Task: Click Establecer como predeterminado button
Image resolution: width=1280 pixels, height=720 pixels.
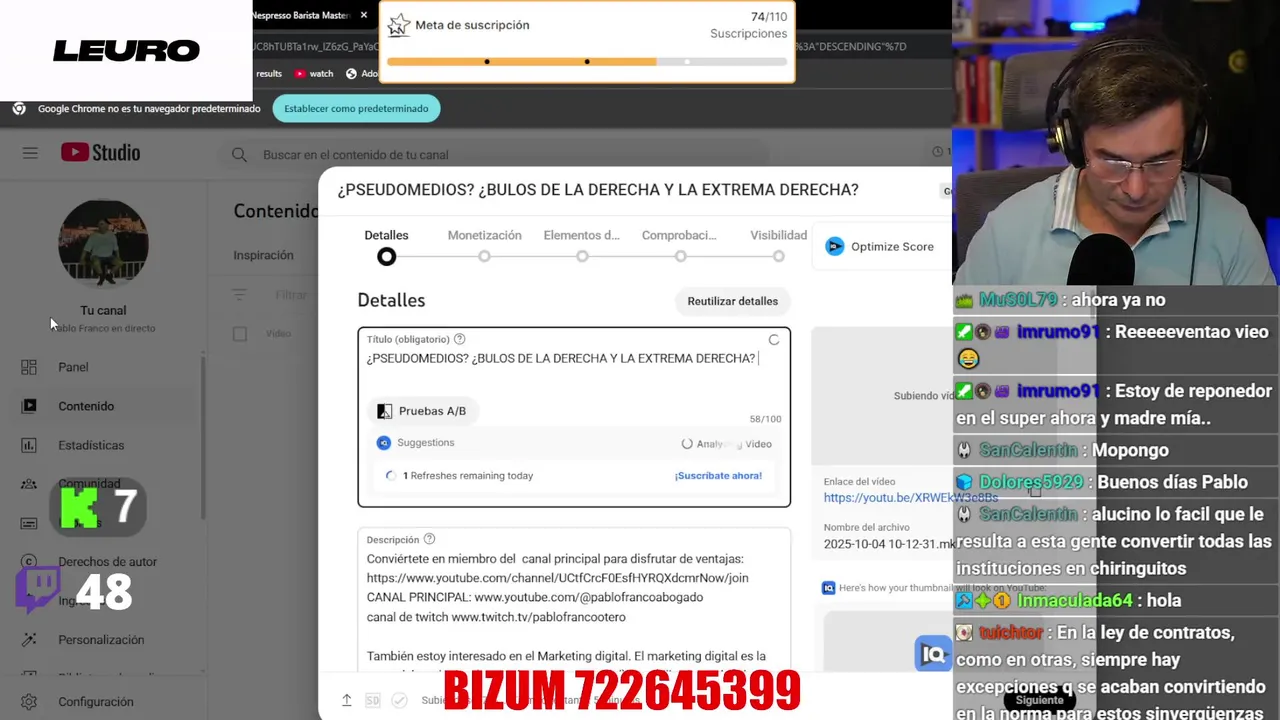Action: click(x=356, y=108)
